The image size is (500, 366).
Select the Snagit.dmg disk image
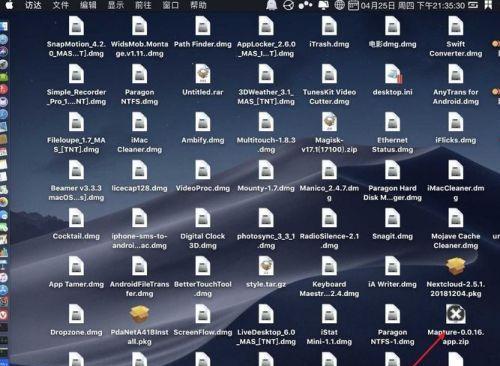point(392,218)
